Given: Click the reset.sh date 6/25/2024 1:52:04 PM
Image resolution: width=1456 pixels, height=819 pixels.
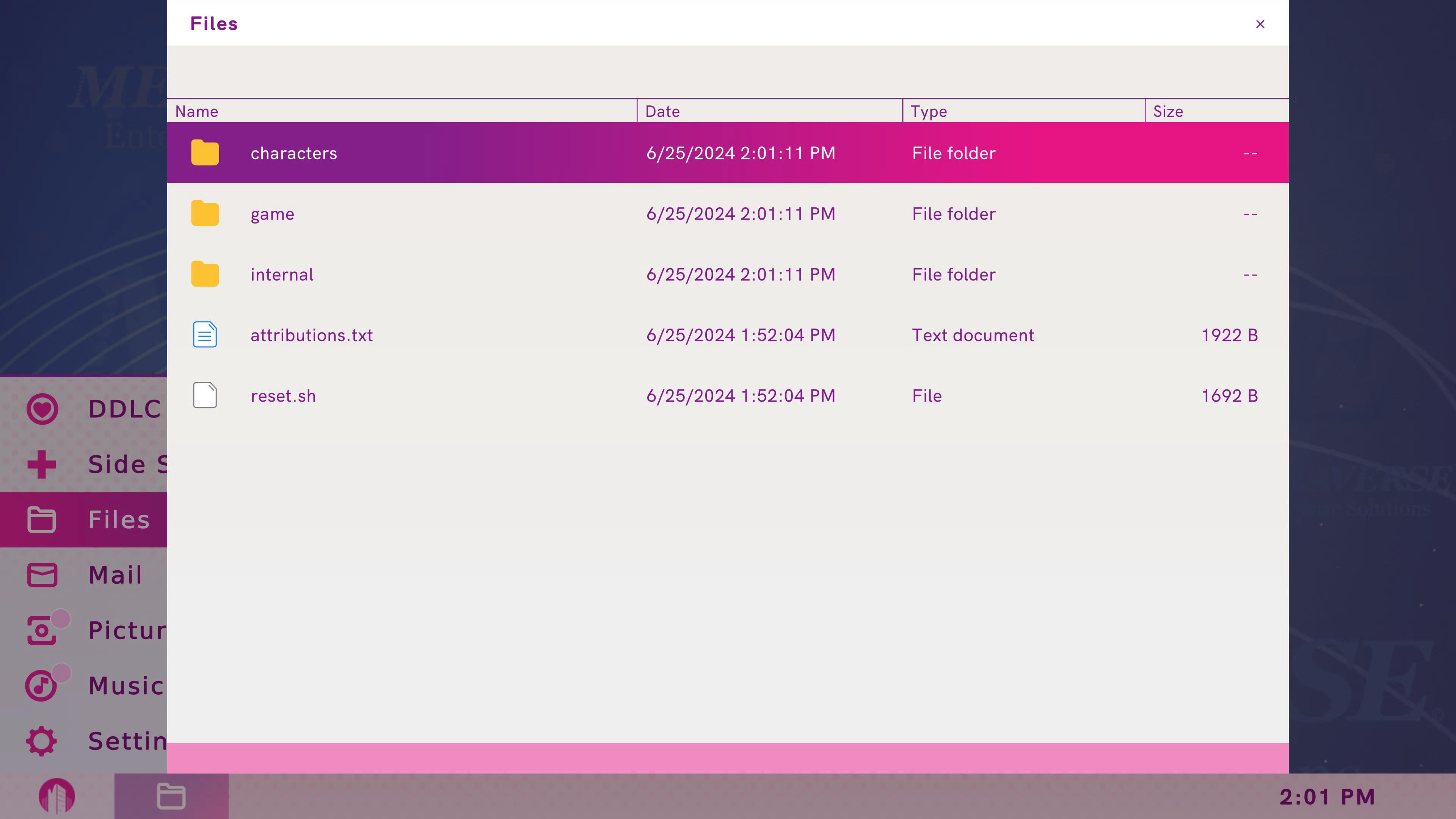Looking at the screenshot, I should tap(741, 395).
